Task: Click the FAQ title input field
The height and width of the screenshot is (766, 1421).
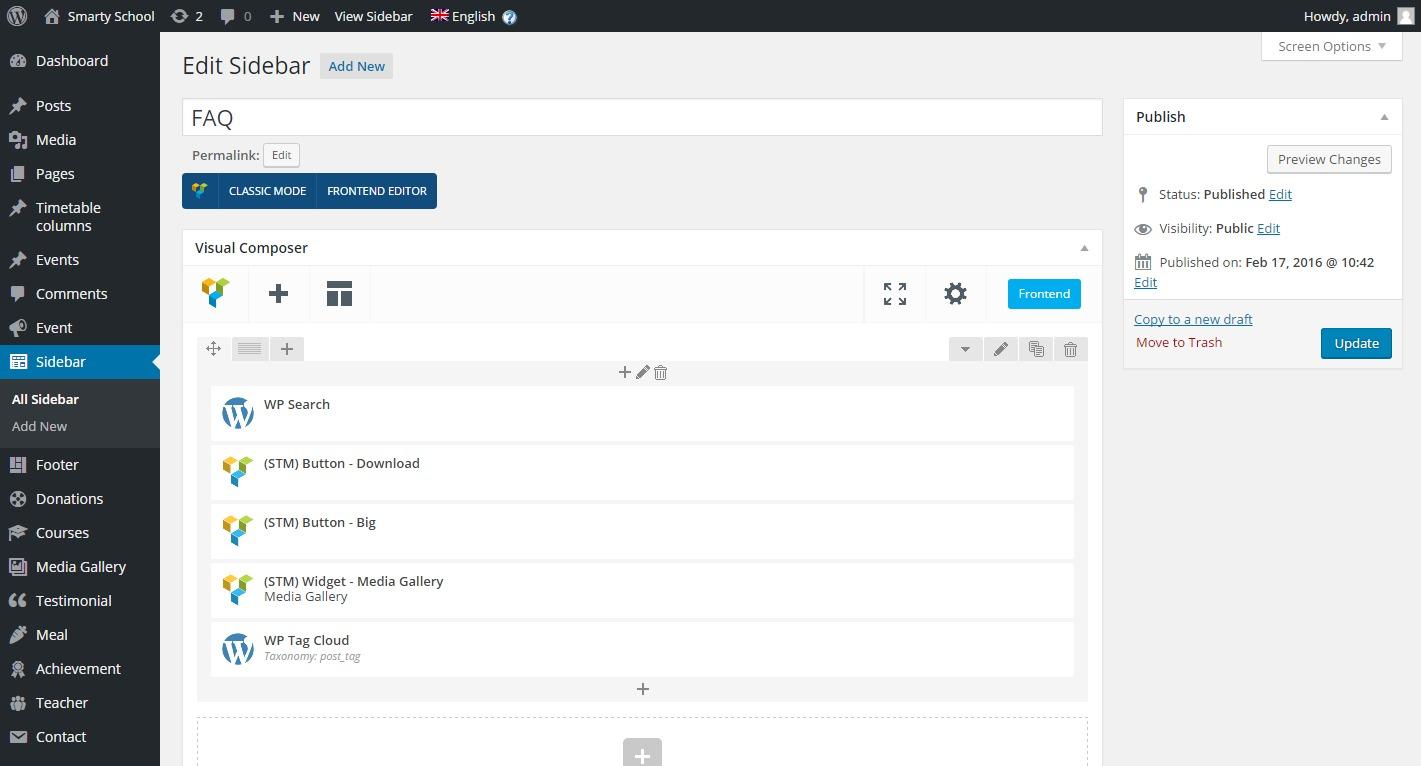Action: click(x=642, y=118)
